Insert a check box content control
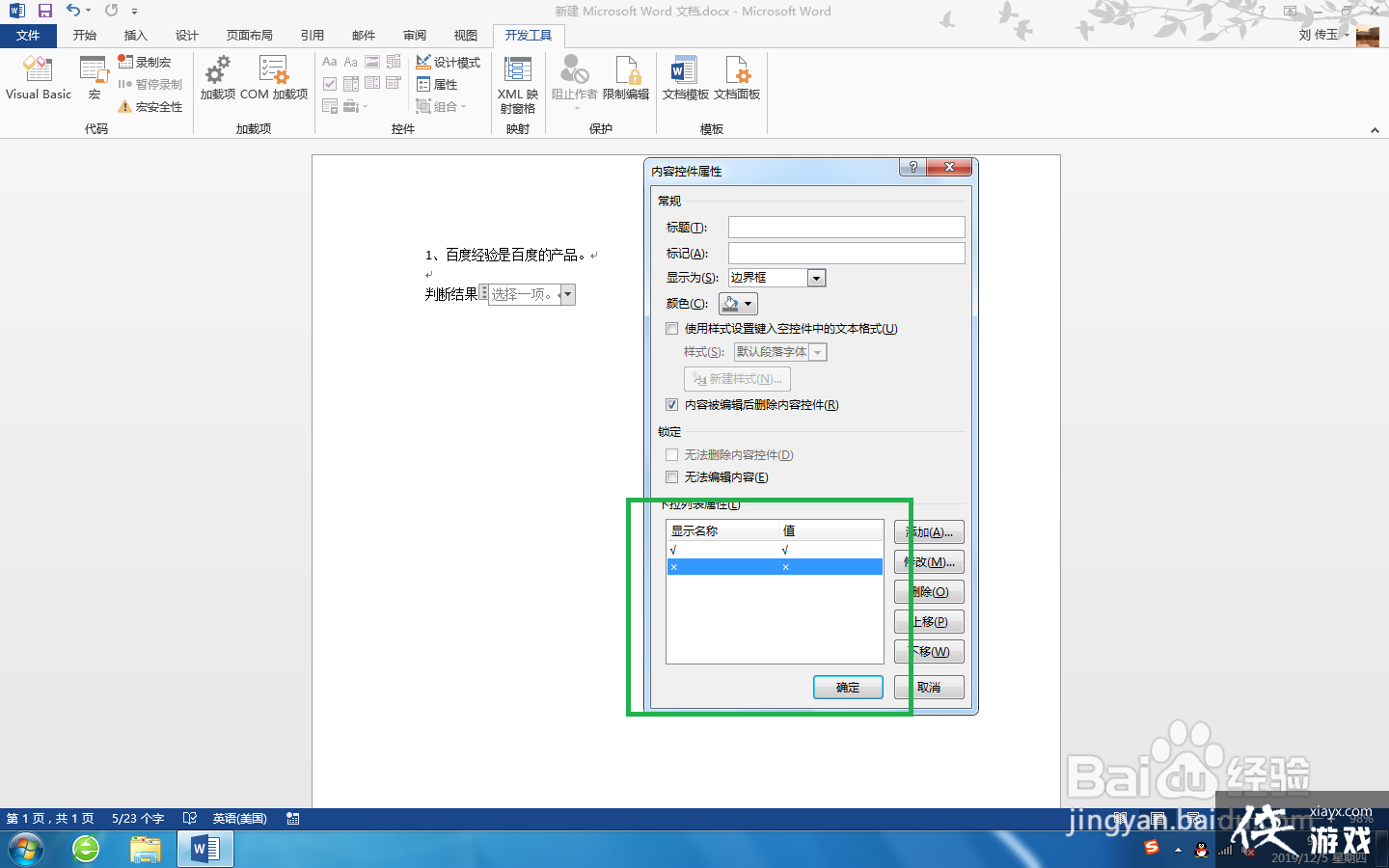1389x868 pixels. [x=330, y=84]
